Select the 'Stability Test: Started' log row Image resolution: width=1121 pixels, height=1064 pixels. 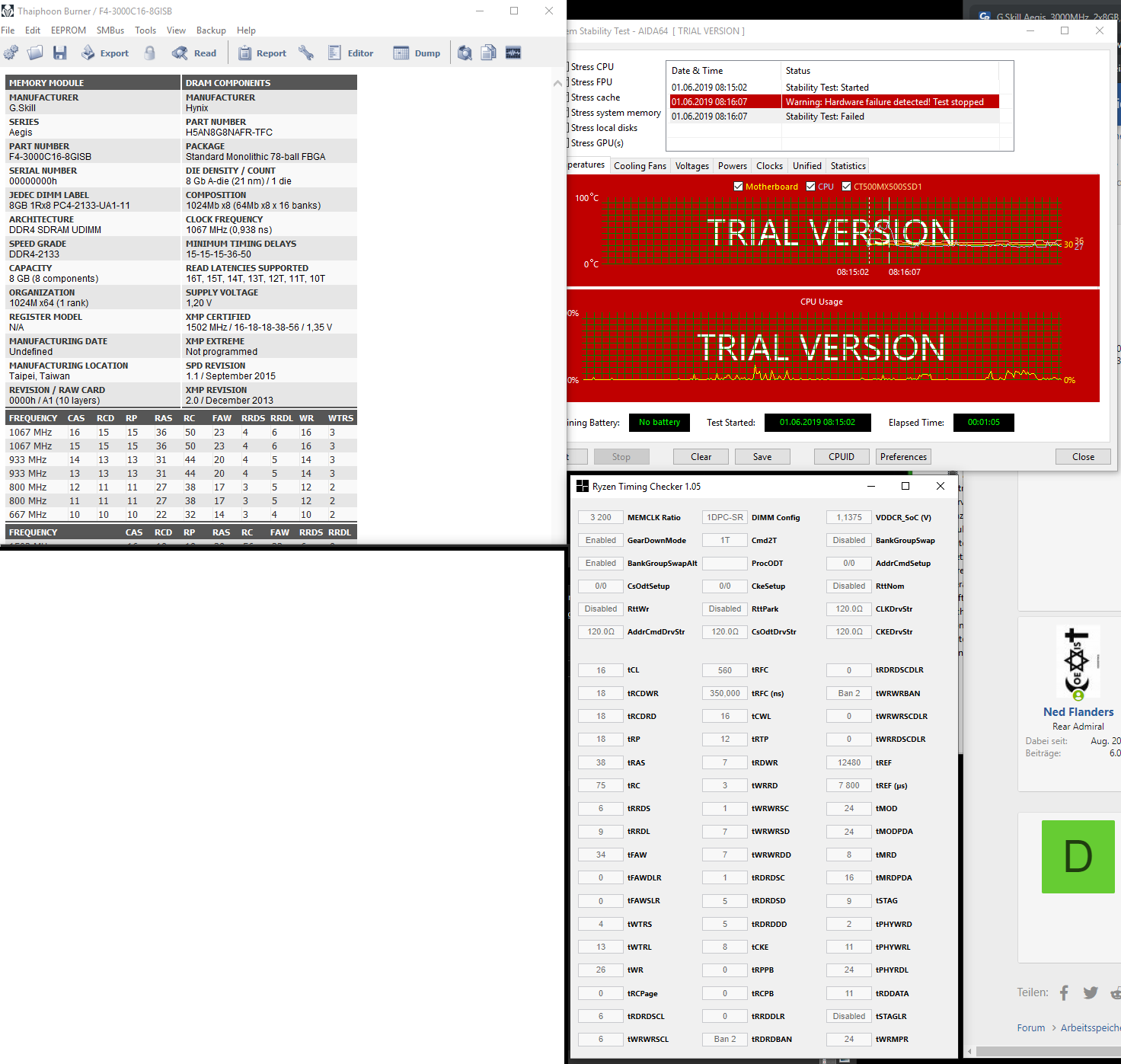click(x=834, y=88)
